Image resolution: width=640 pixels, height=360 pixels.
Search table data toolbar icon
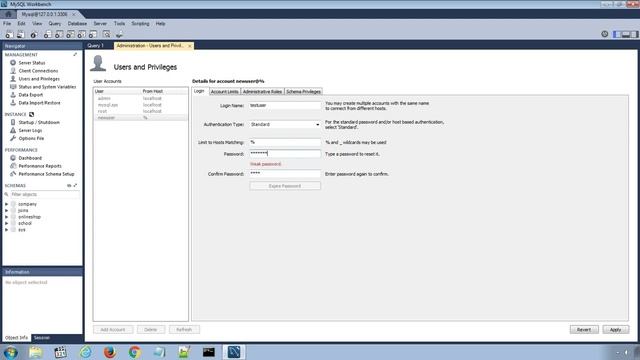pyautogui.click(x=107, y=35)
